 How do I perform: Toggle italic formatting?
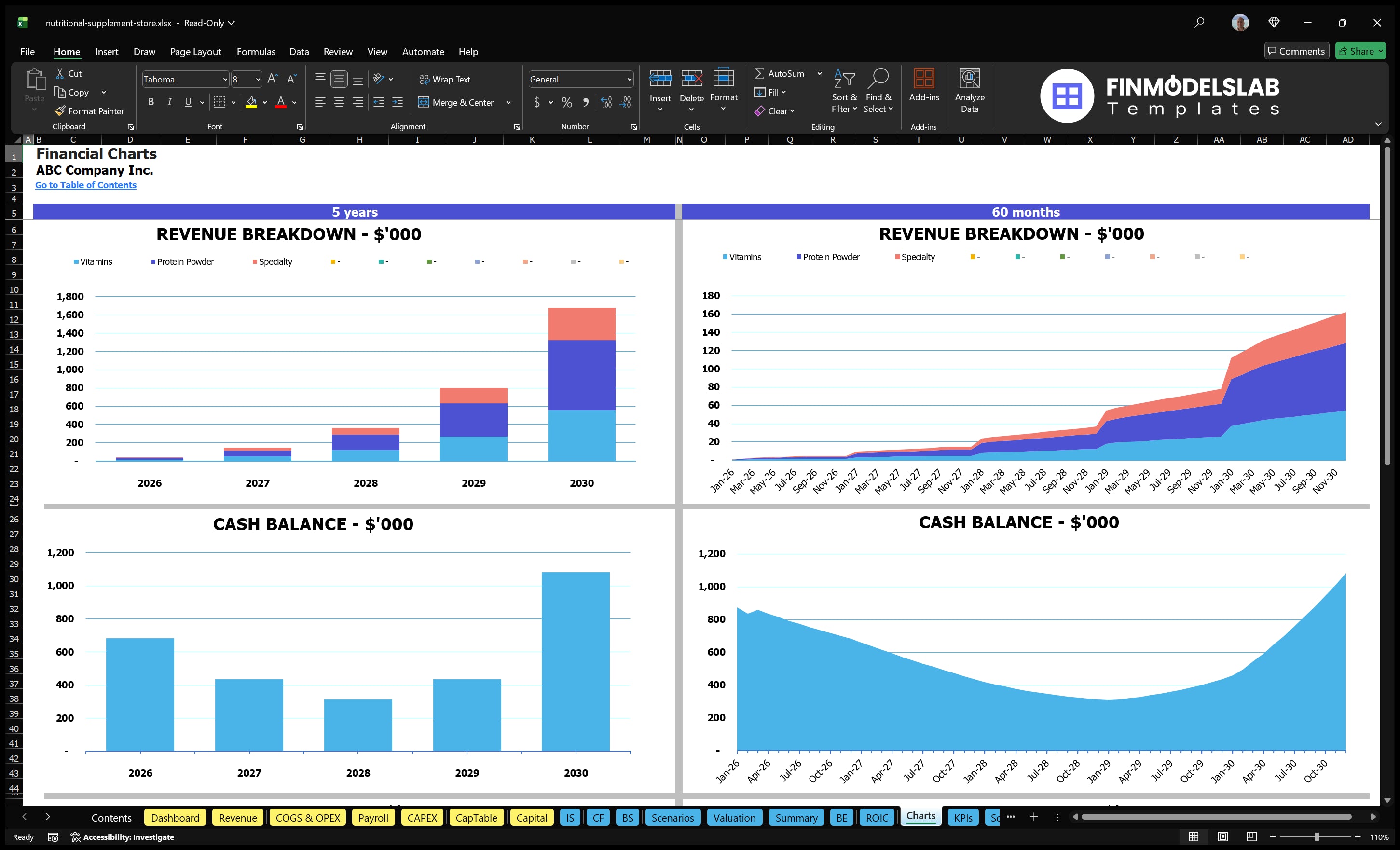point(169,102)
